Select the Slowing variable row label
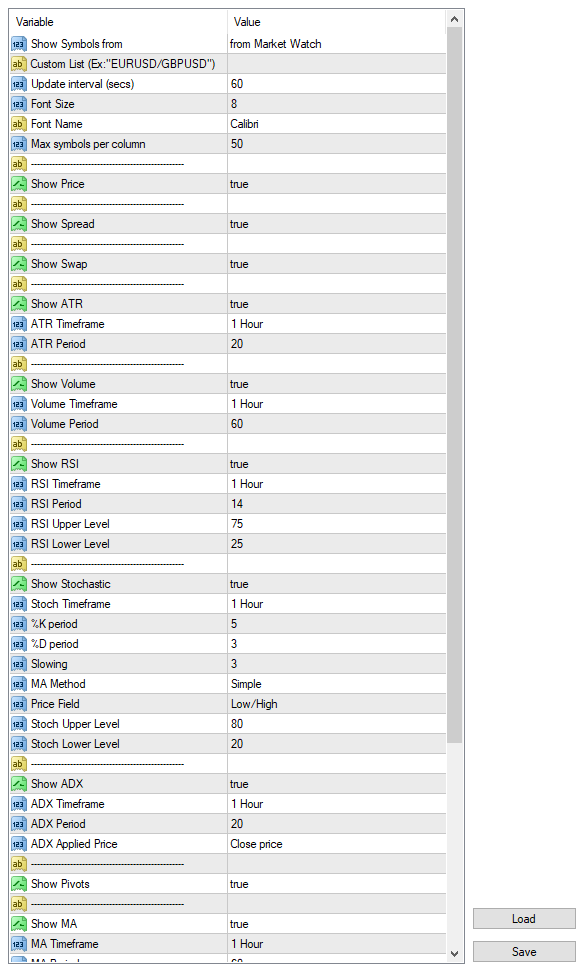Viewport: 585px width, 971px height. 50,664
